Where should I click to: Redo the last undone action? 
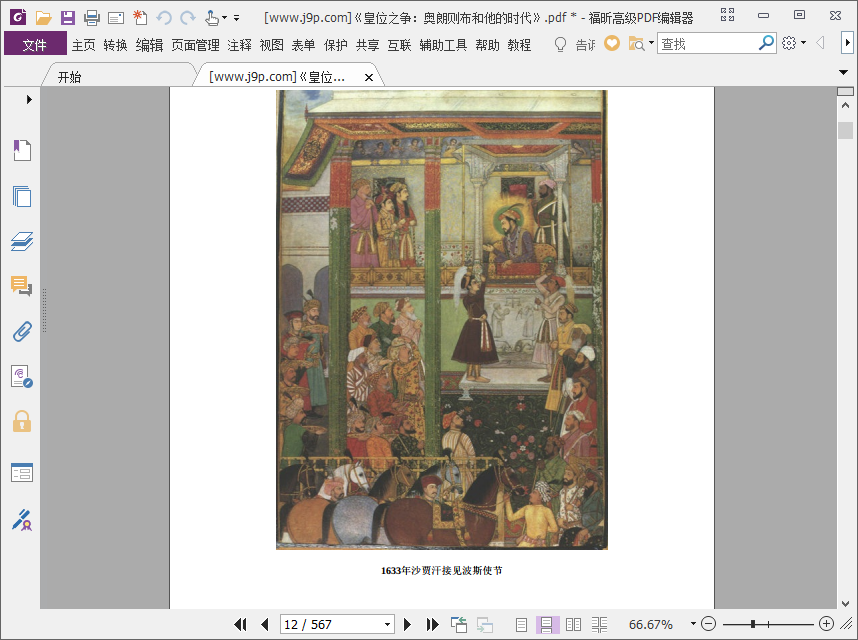188,18
